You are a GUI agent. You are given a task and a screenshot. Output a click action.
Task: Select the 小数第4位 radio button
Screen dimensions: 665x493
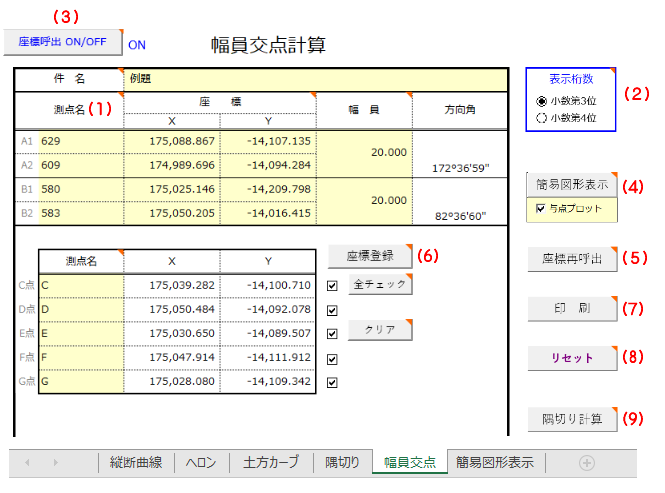point(542,117)
